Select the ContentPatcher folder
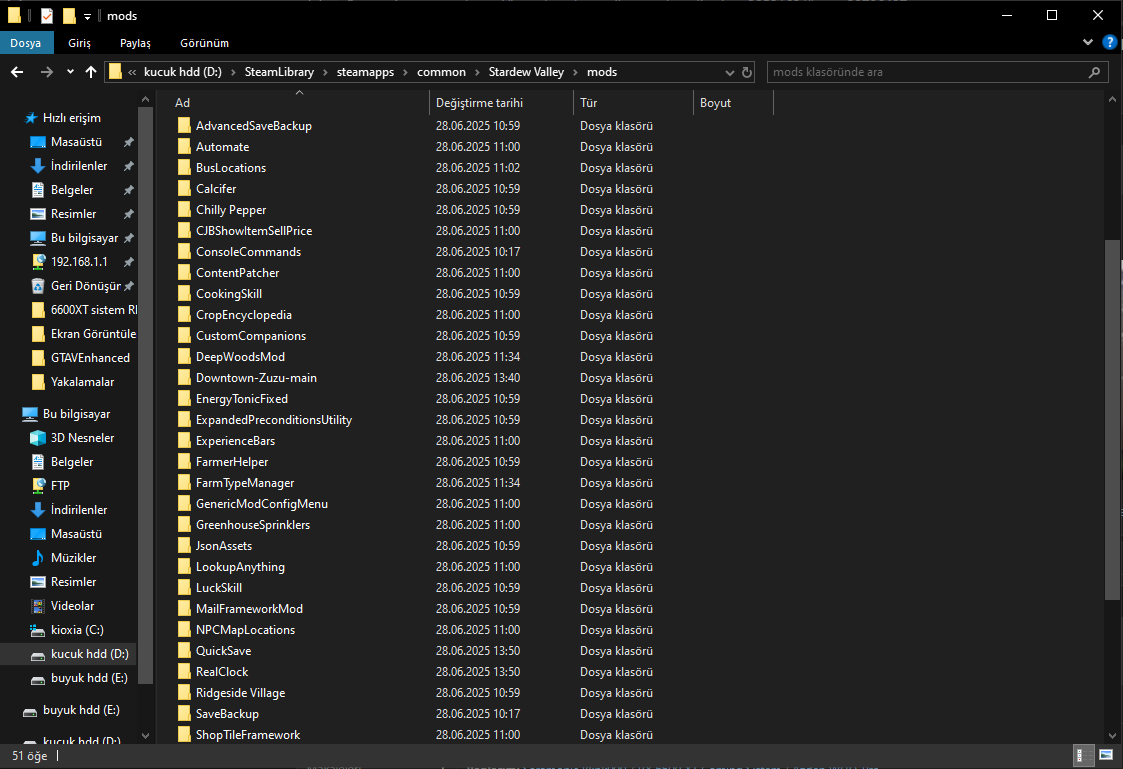 (x=238, y=273)
